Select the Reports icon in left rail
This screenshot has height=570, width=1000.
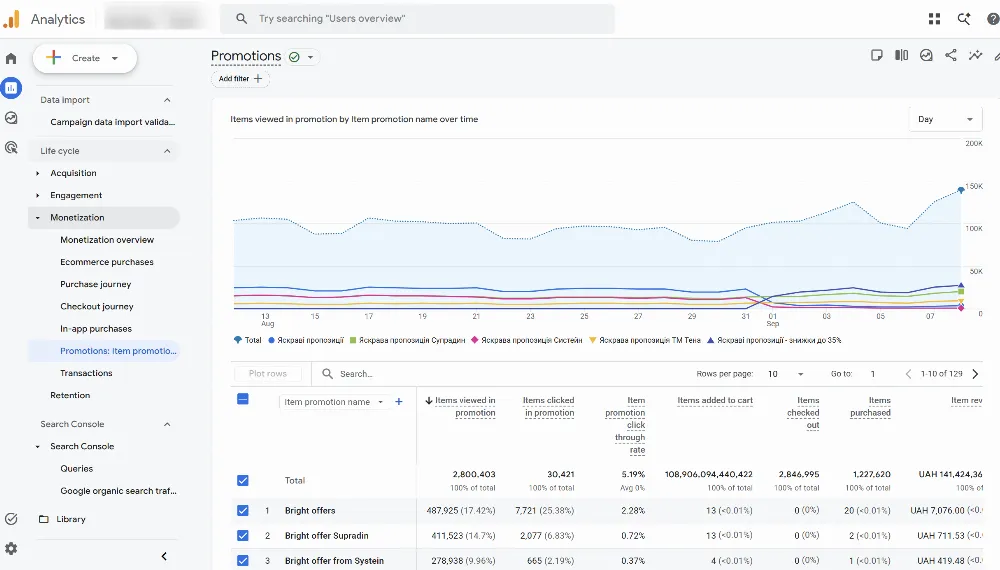(11, 88)
